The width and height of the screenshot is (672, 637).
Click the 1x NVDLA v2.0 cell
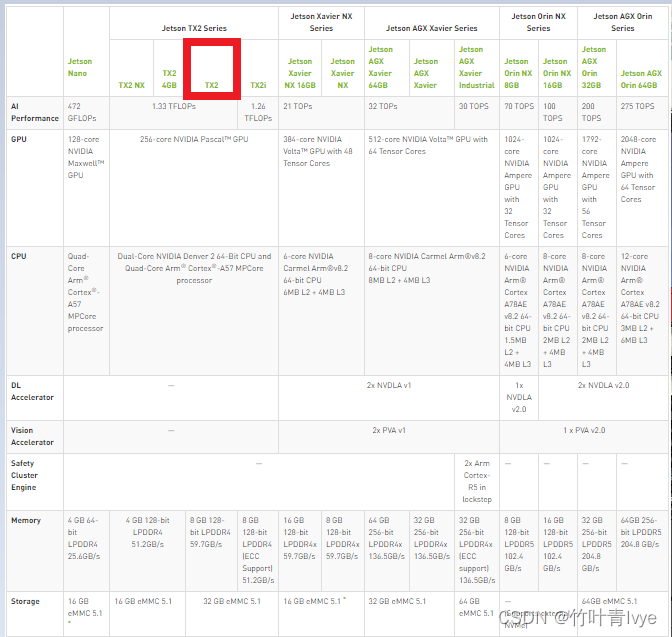click(519, 397)
